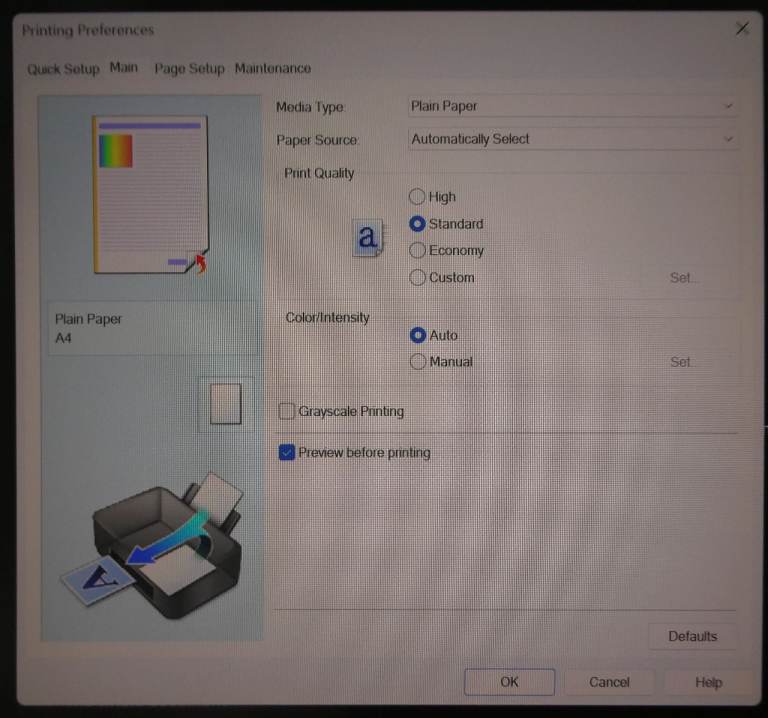Go to the Maintenance tab

(x=273, y=69)
